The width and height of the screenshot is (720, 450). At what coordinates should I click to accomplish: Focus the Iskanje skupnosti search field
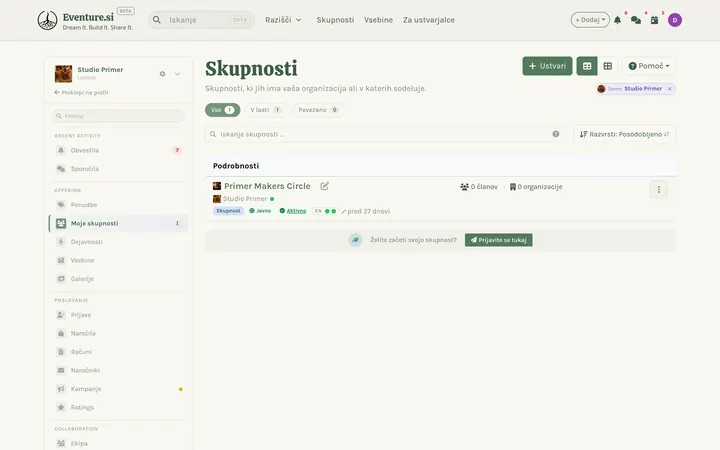pos(384,134)
